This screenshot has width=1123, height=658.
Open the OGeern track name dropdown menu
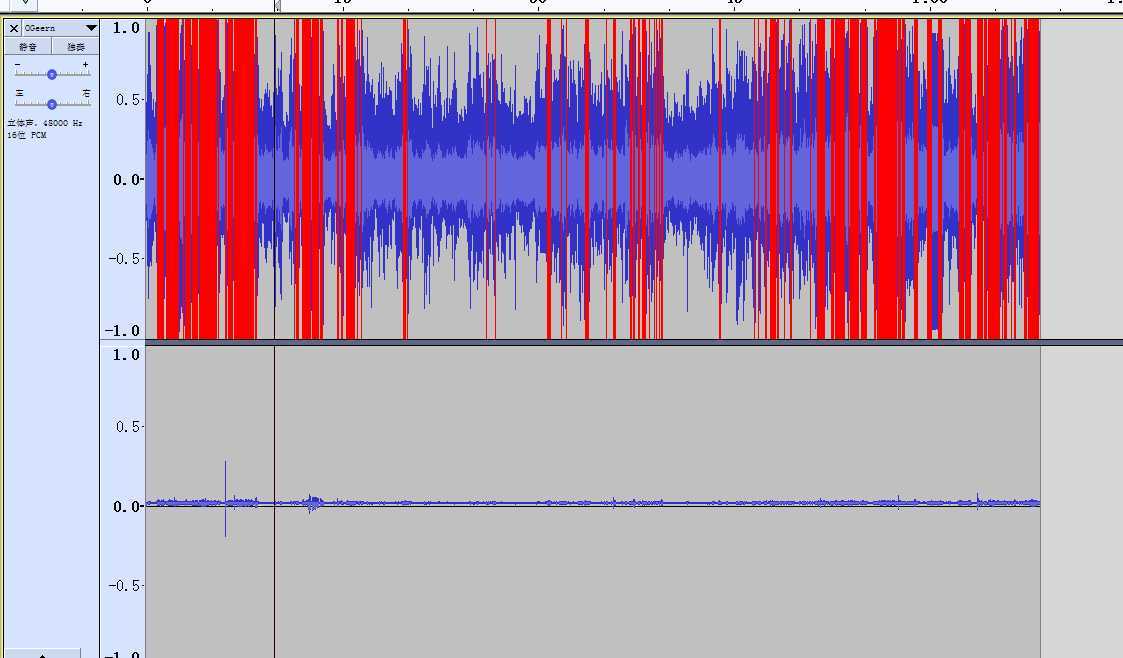91,28
